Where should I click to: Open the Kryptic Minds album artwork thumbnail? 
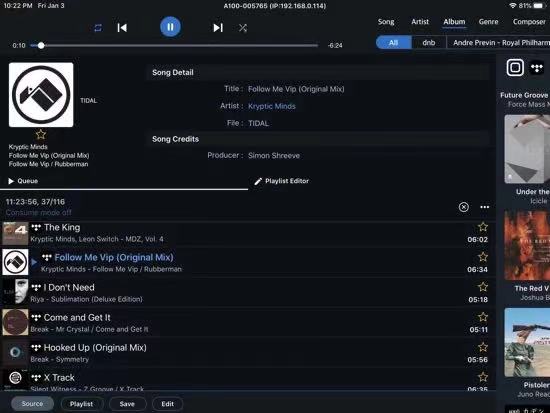click(x=41, y=95)
